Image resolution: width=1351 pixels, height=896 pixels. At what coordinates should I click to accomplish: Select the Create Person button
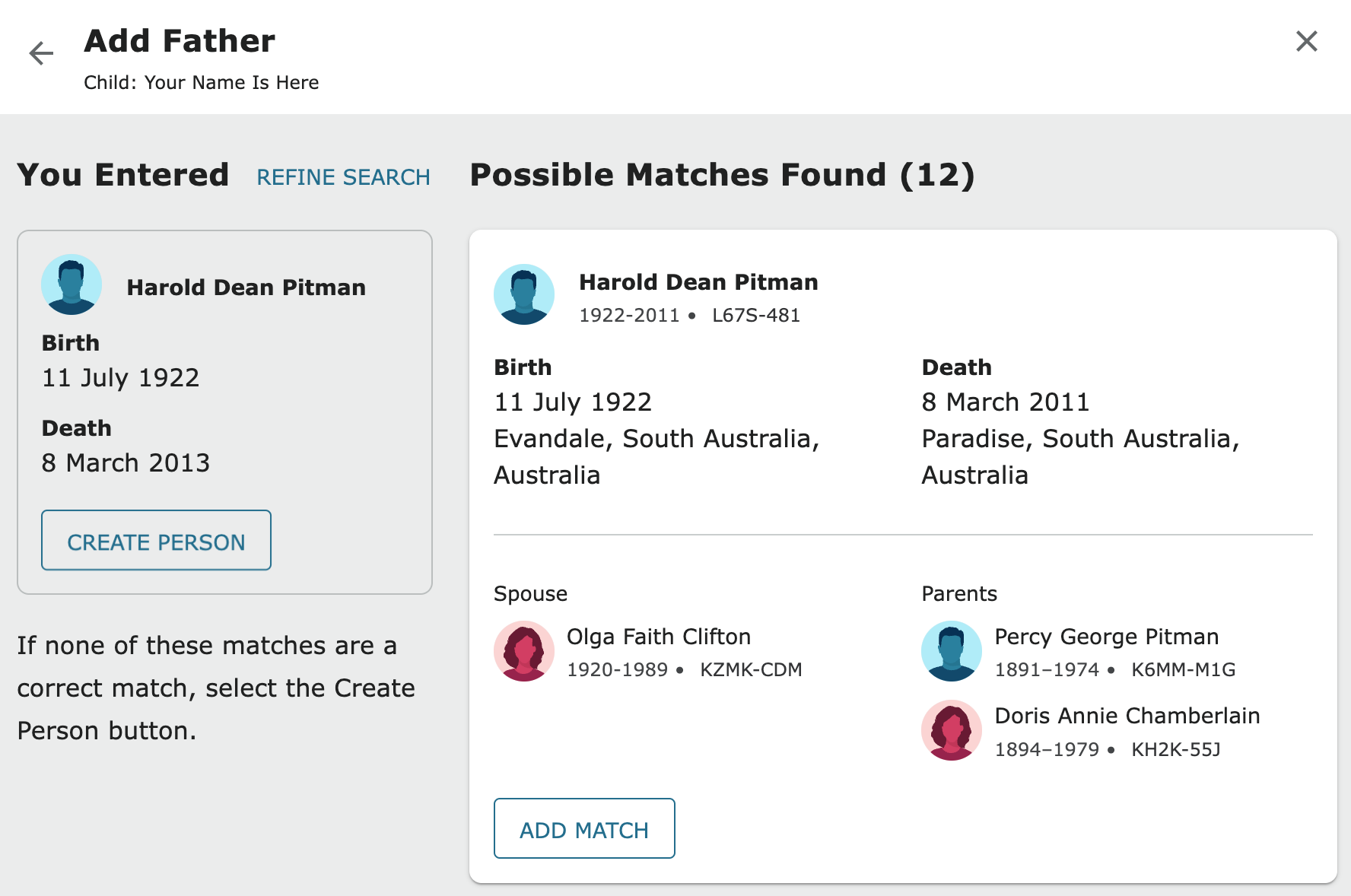point(155,541)
